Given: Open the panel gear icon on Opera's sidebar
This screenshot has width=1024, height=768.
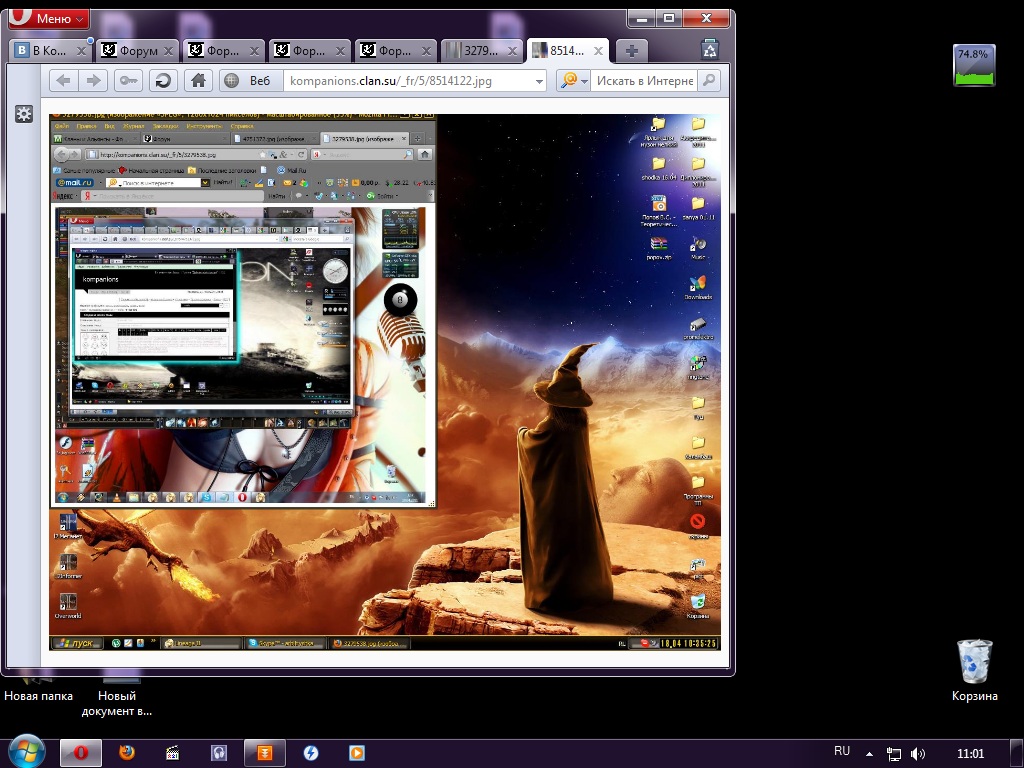Looking at the screenshot, I should (24, 114).
